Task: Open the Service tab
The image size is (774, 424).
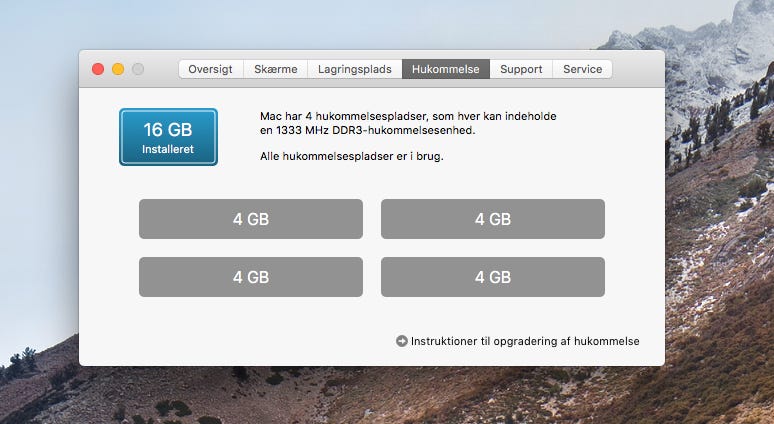Action: point(582,69)
